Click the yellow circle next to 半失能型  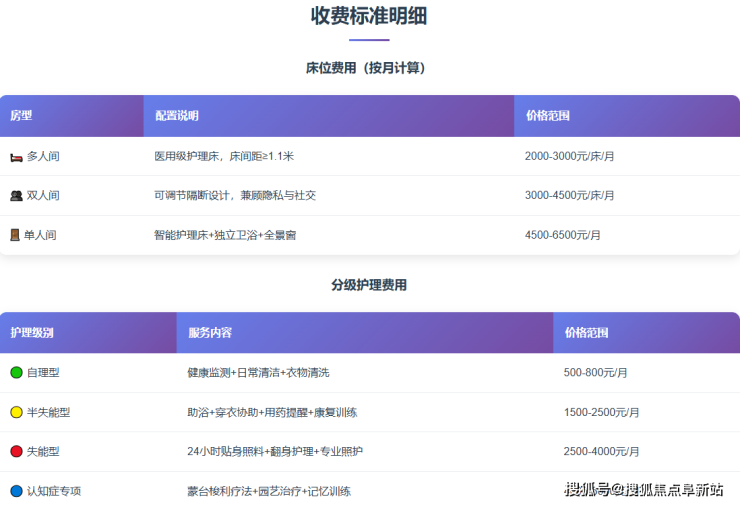[x=16, y=412]
